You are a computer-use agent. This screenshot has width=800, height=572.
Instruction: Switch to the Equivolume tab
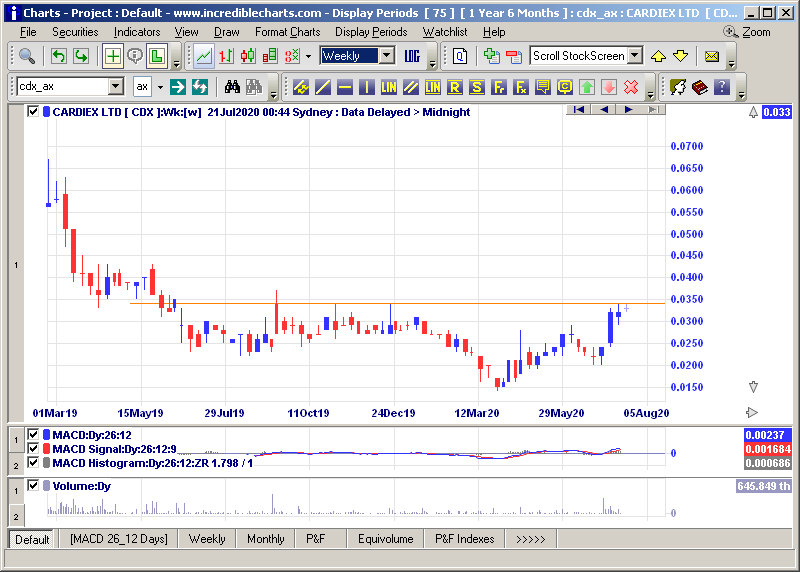(x=386, y=539)
